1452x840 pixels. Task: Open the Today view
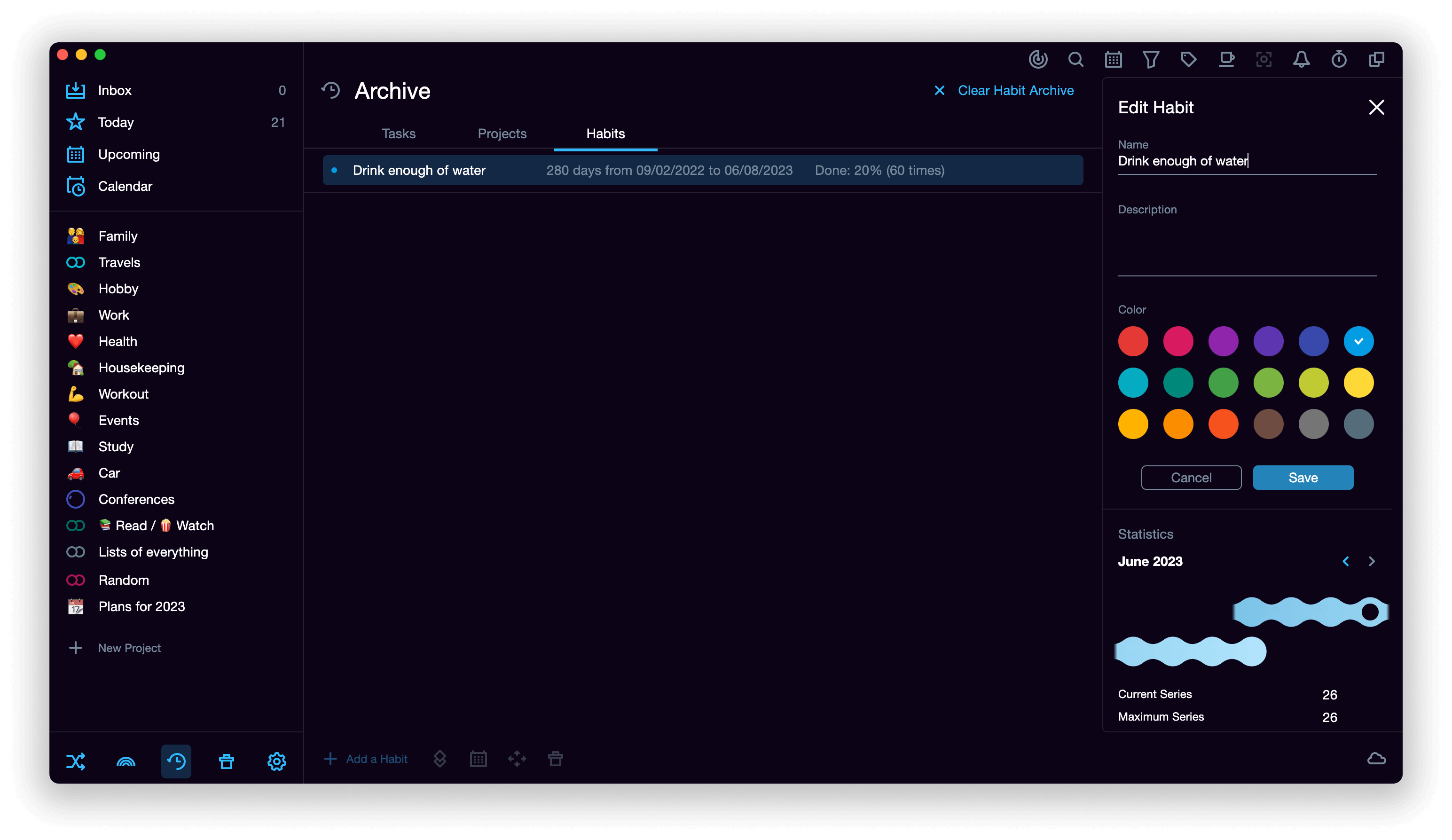(176, 122)
